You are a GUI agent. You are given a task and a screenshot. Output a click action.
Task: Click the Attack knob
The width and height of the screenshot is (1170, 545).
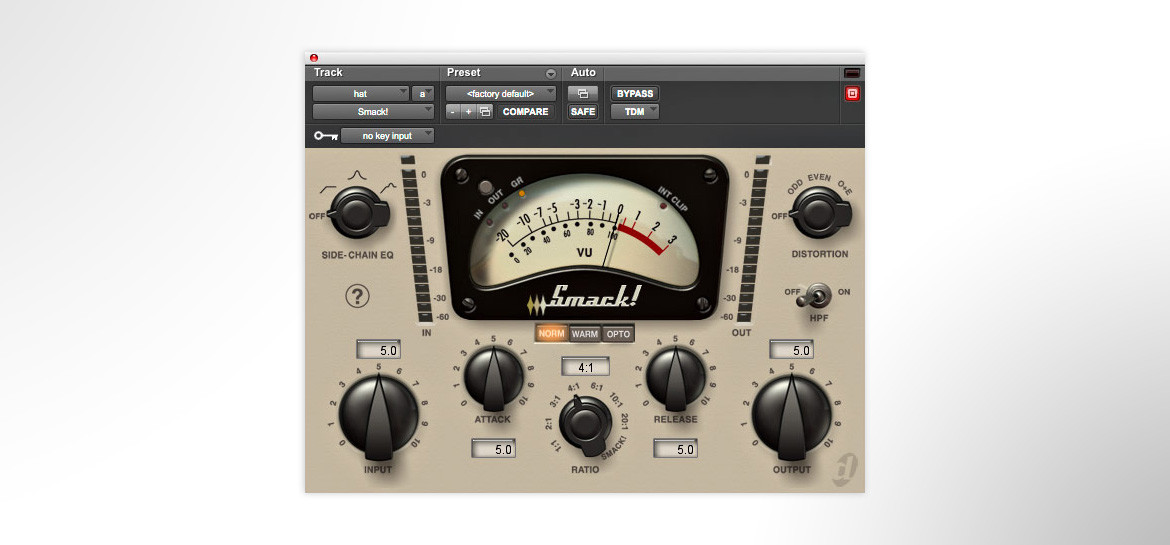493,377
